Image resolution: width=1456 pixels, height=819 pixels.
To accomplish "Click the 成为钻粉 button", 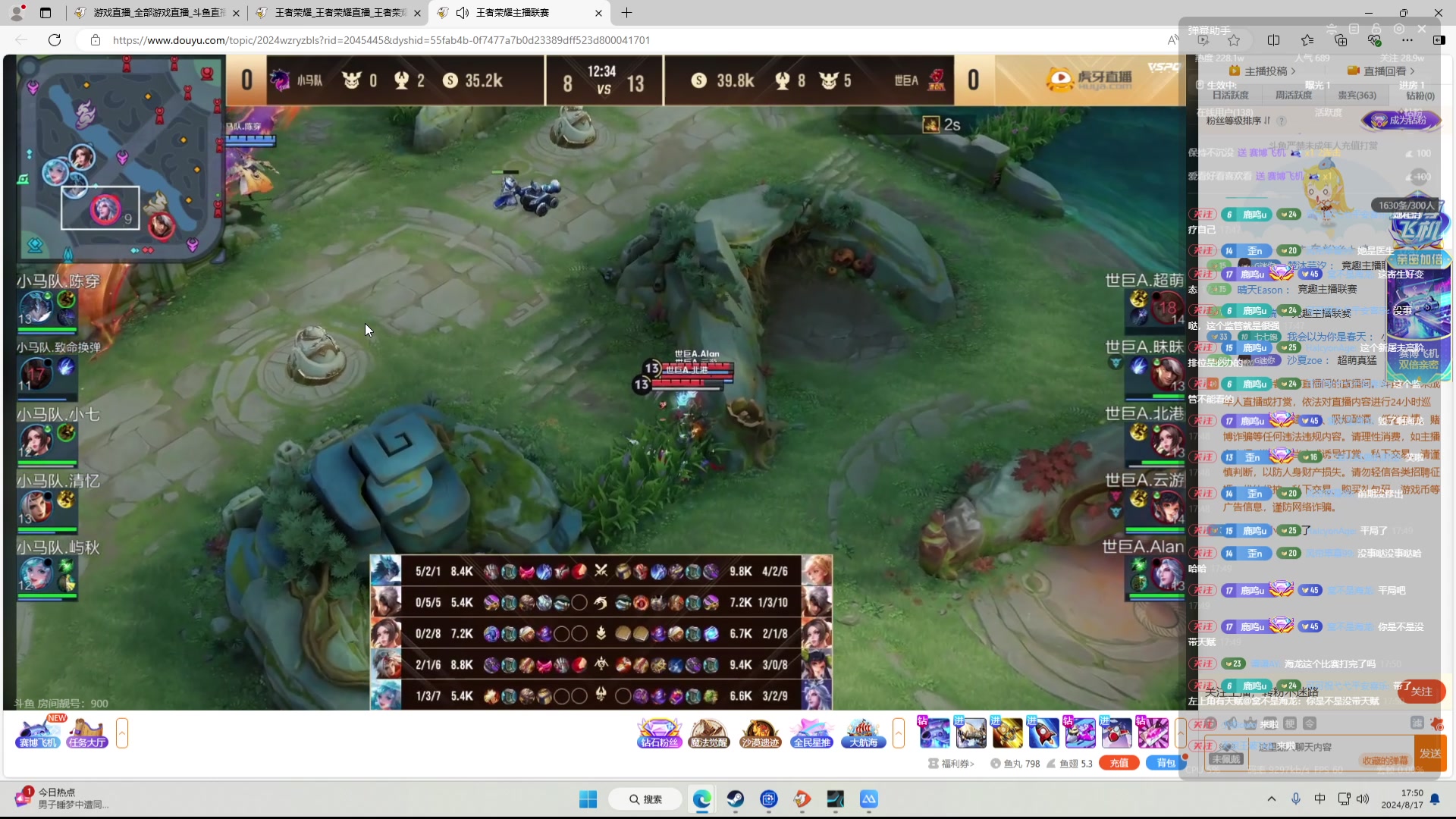I will pyautogui.click(x=1400, y=120).
